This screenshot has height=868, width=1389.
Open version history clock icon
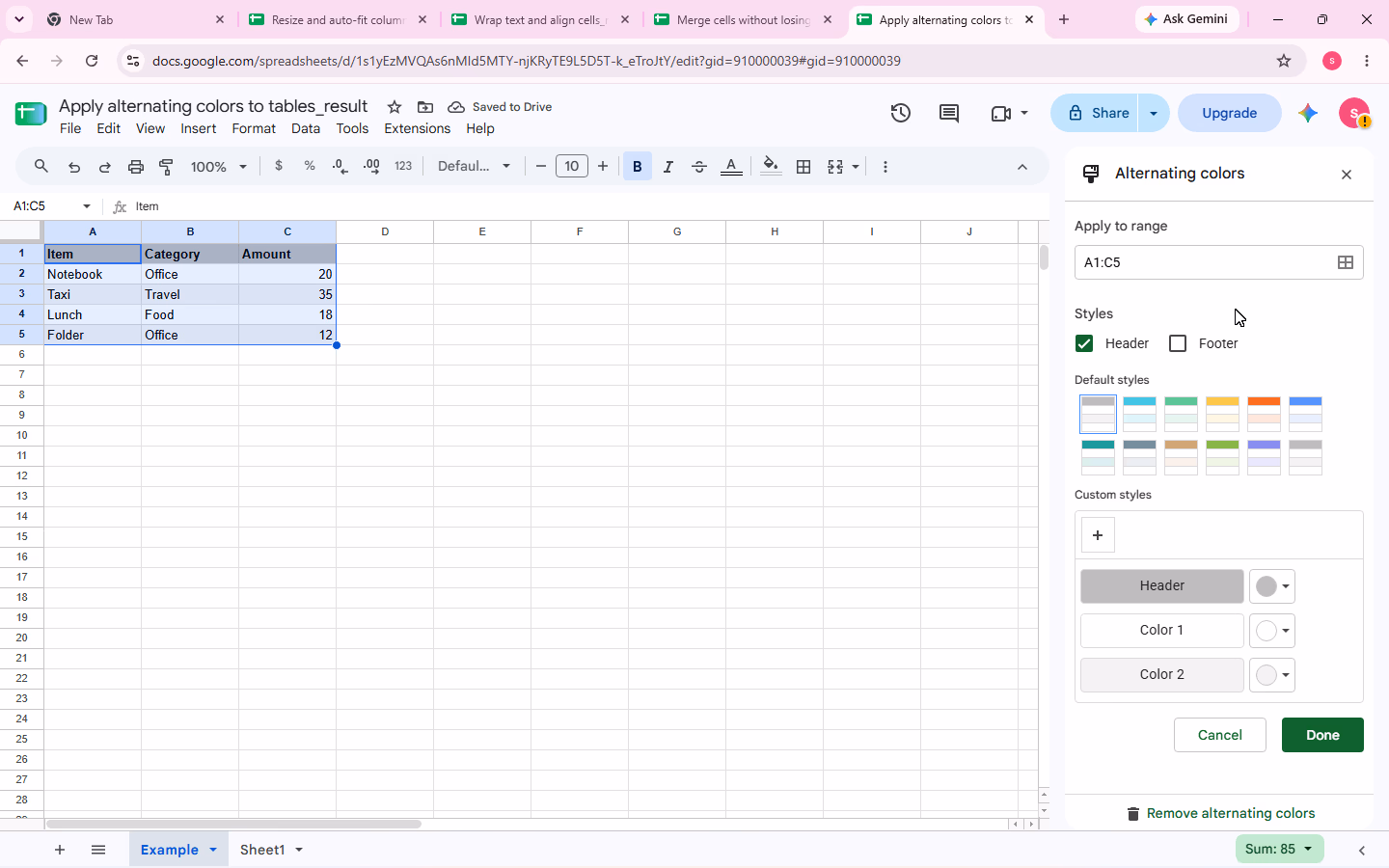point(901,113)
